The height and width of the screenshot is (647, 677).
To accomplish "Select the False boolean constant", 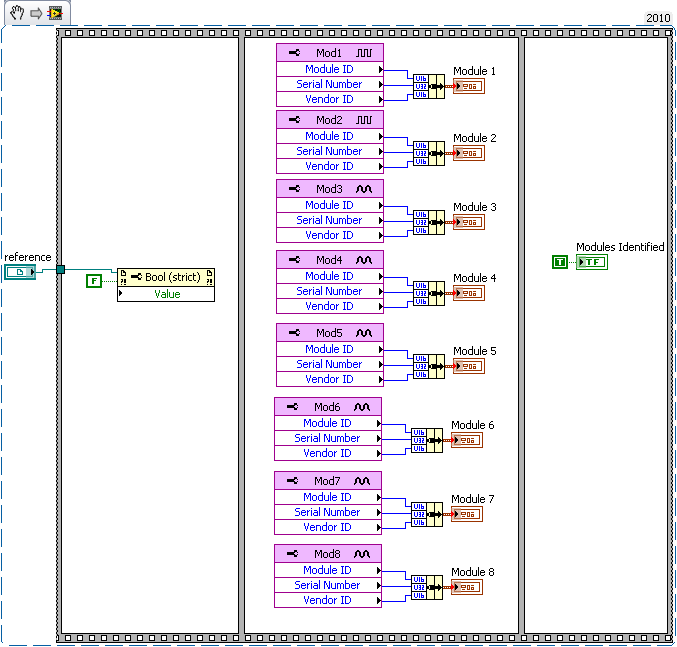I will click(x=94, y=281).
